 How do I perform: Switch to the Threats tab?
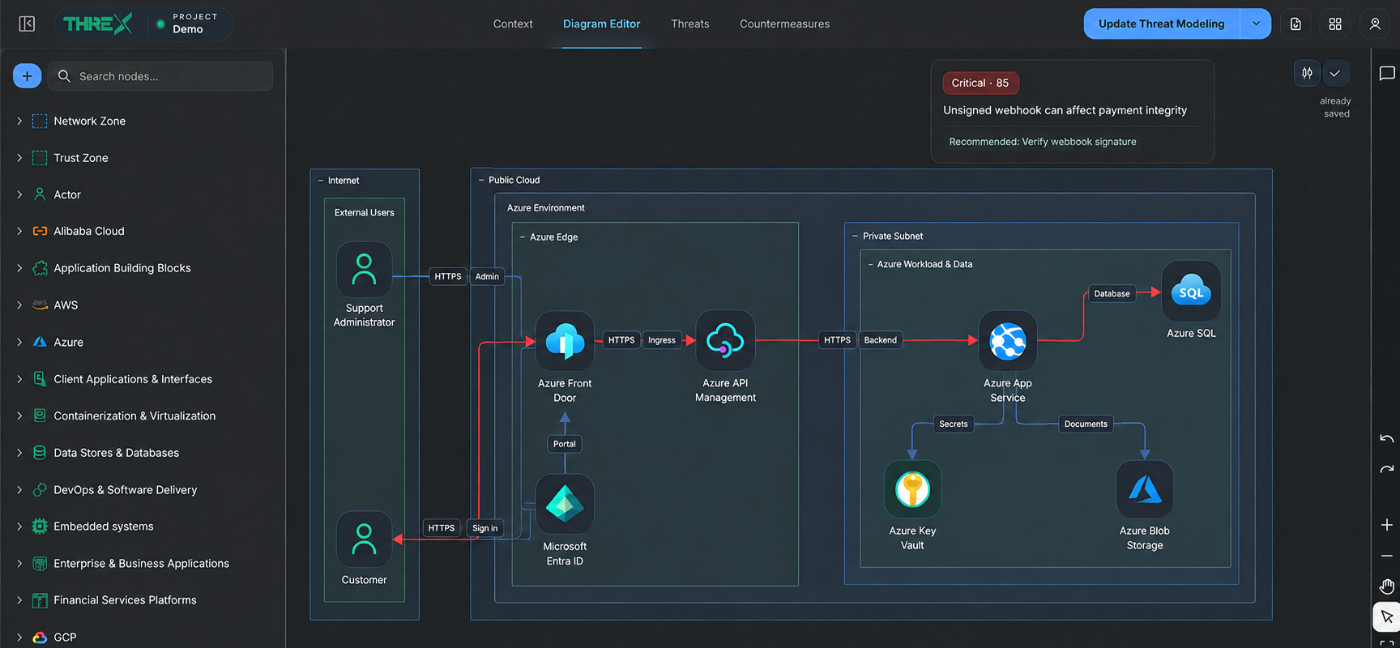690,24
